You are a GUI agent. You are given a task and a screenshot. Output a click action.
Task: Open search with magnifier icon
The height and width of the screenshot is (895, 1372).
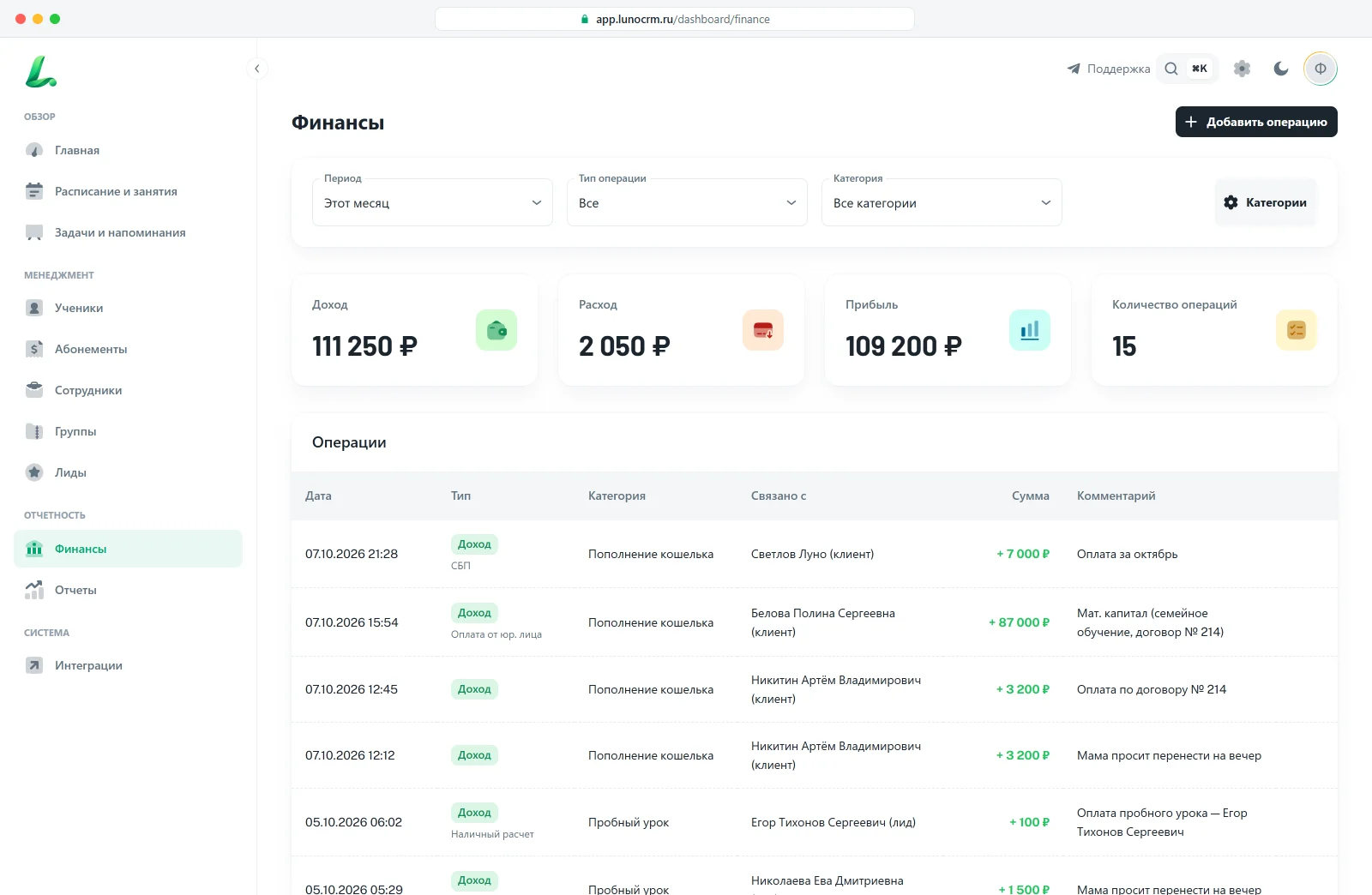click(x=1171, y=69)
